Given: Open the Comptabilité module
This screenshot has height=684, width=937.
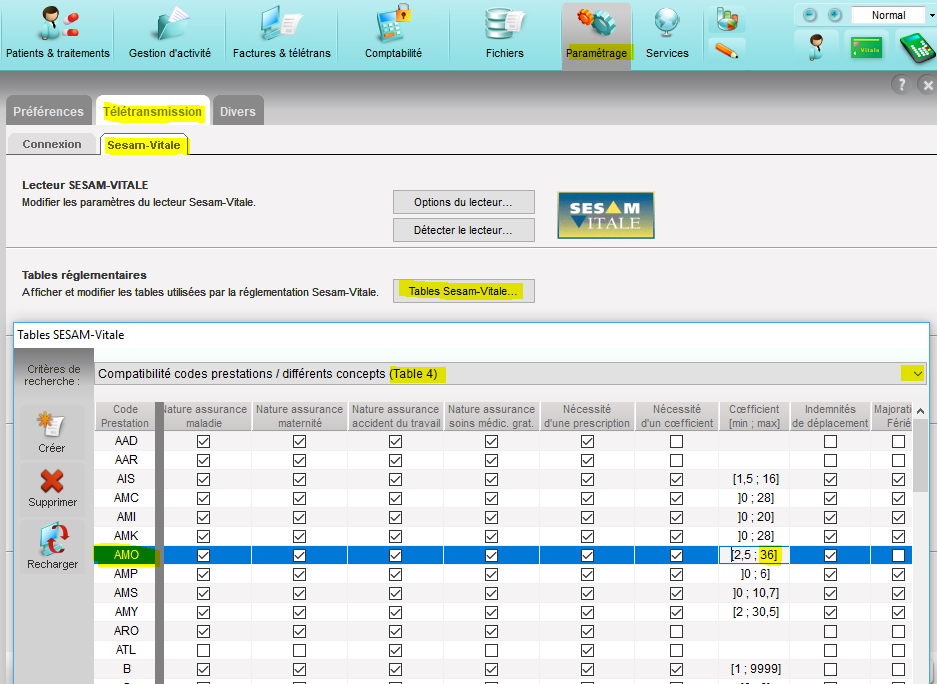Looking at the screenshot, I should pos(393,33).
